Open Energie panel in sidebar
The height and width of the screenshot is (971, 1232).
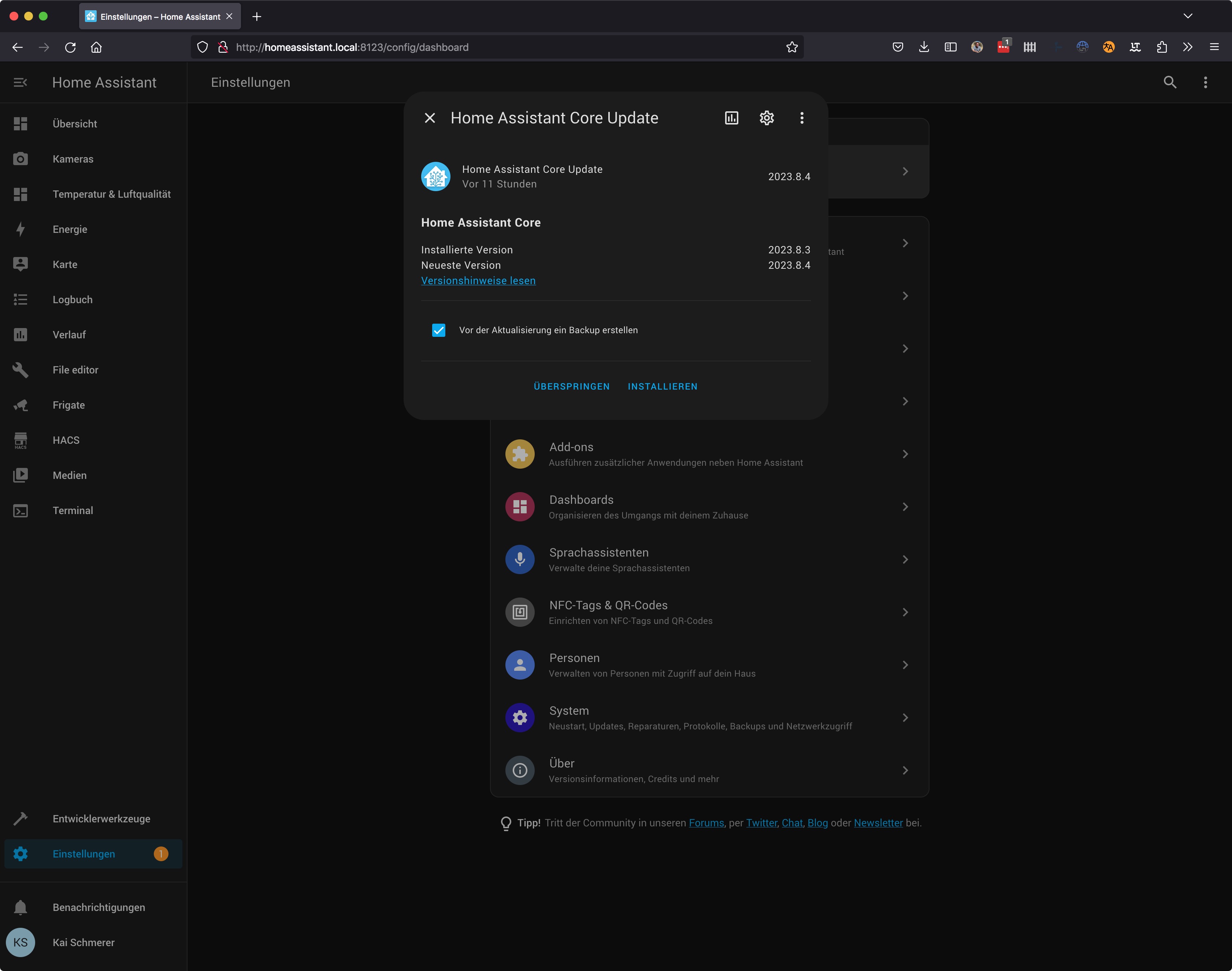[70, 229]
